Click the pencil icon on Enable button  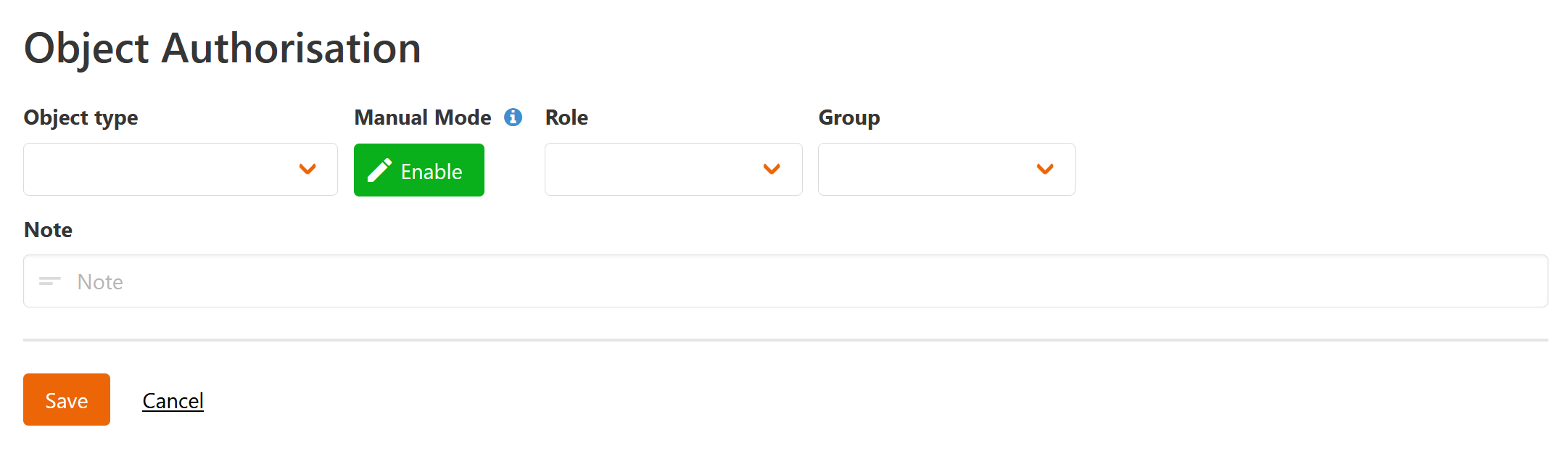pyautogui.click(x=379, y=170)
